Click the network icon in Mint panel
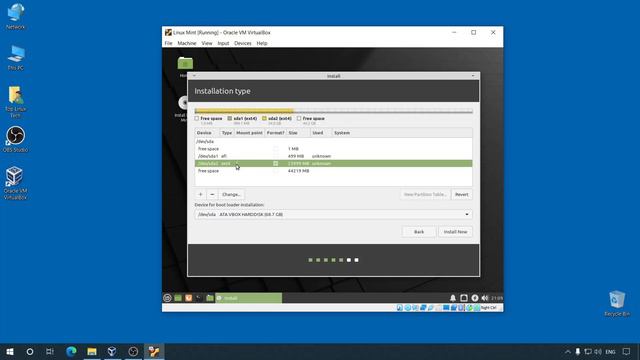This screenshot has width=640, height=360. pyautogui.click(x=474, y=298)
